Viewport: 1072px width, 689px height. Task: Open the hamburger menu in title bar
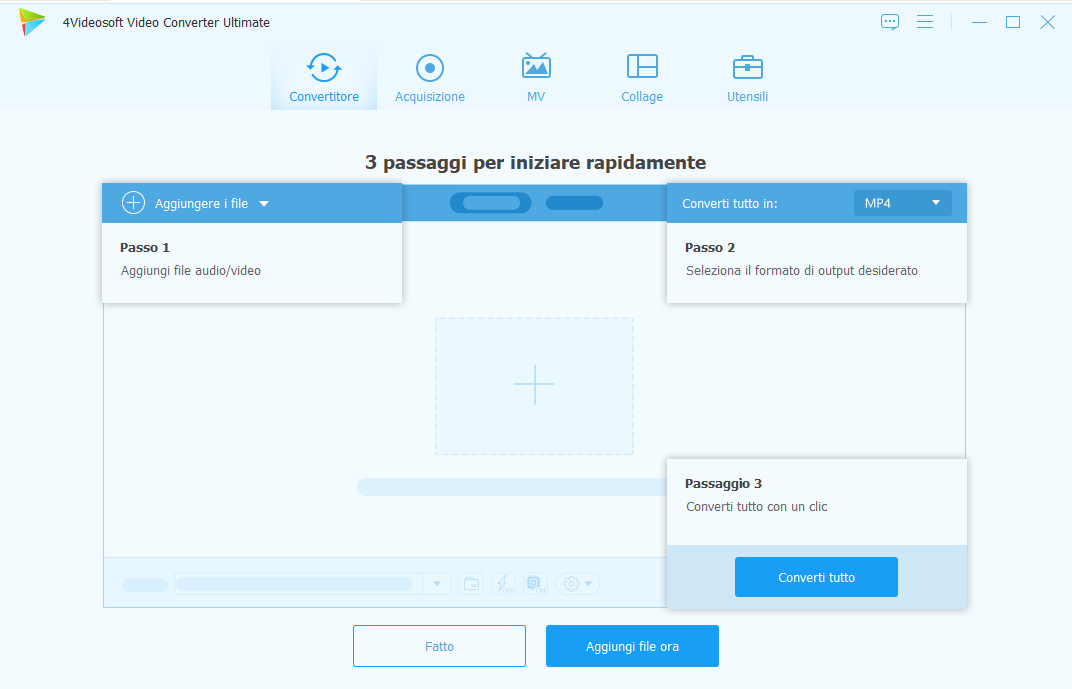pos(925,22)
